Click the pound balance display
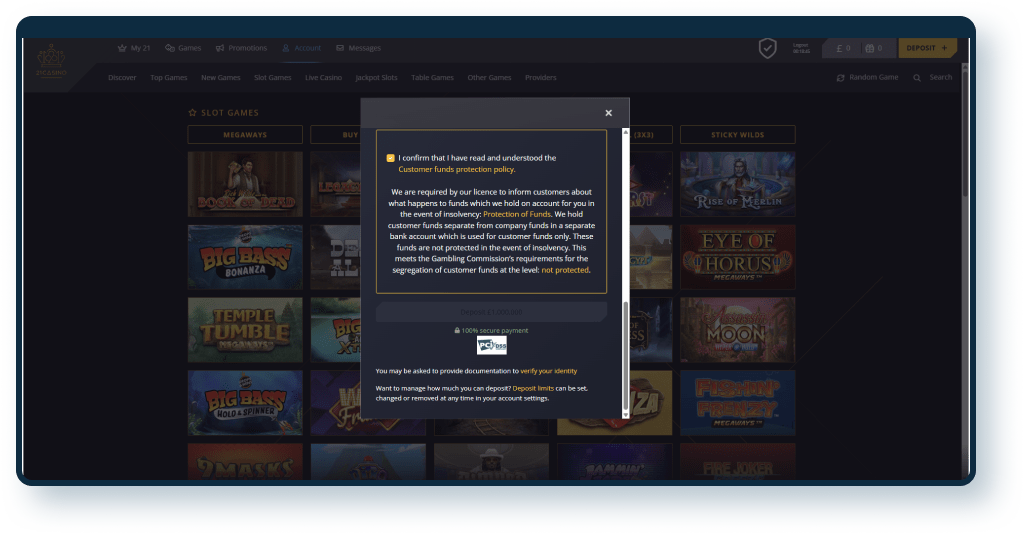The image size is (1024, 534). click(842, 48)
